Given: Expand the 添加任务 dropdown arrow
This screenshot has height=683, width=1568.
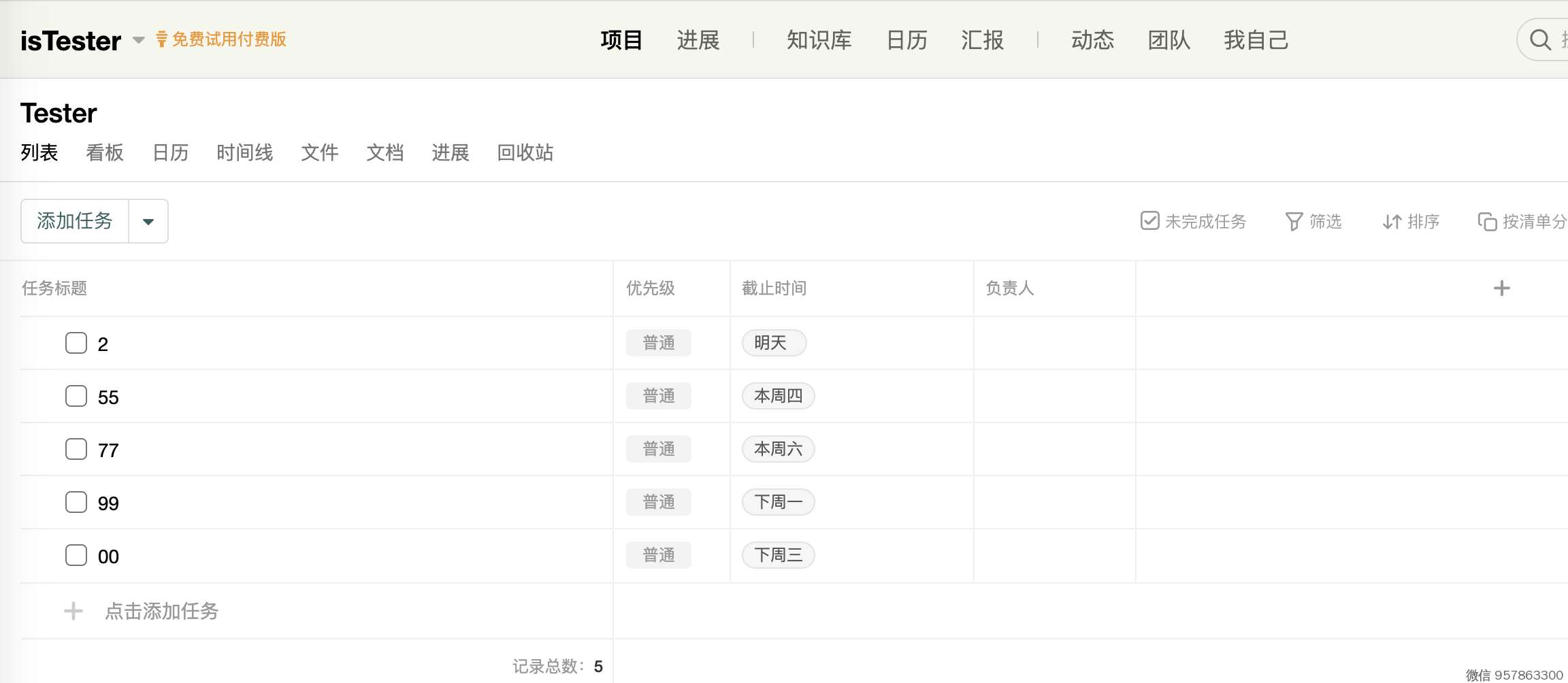Looking at the screenshot, I should (148, 221).
